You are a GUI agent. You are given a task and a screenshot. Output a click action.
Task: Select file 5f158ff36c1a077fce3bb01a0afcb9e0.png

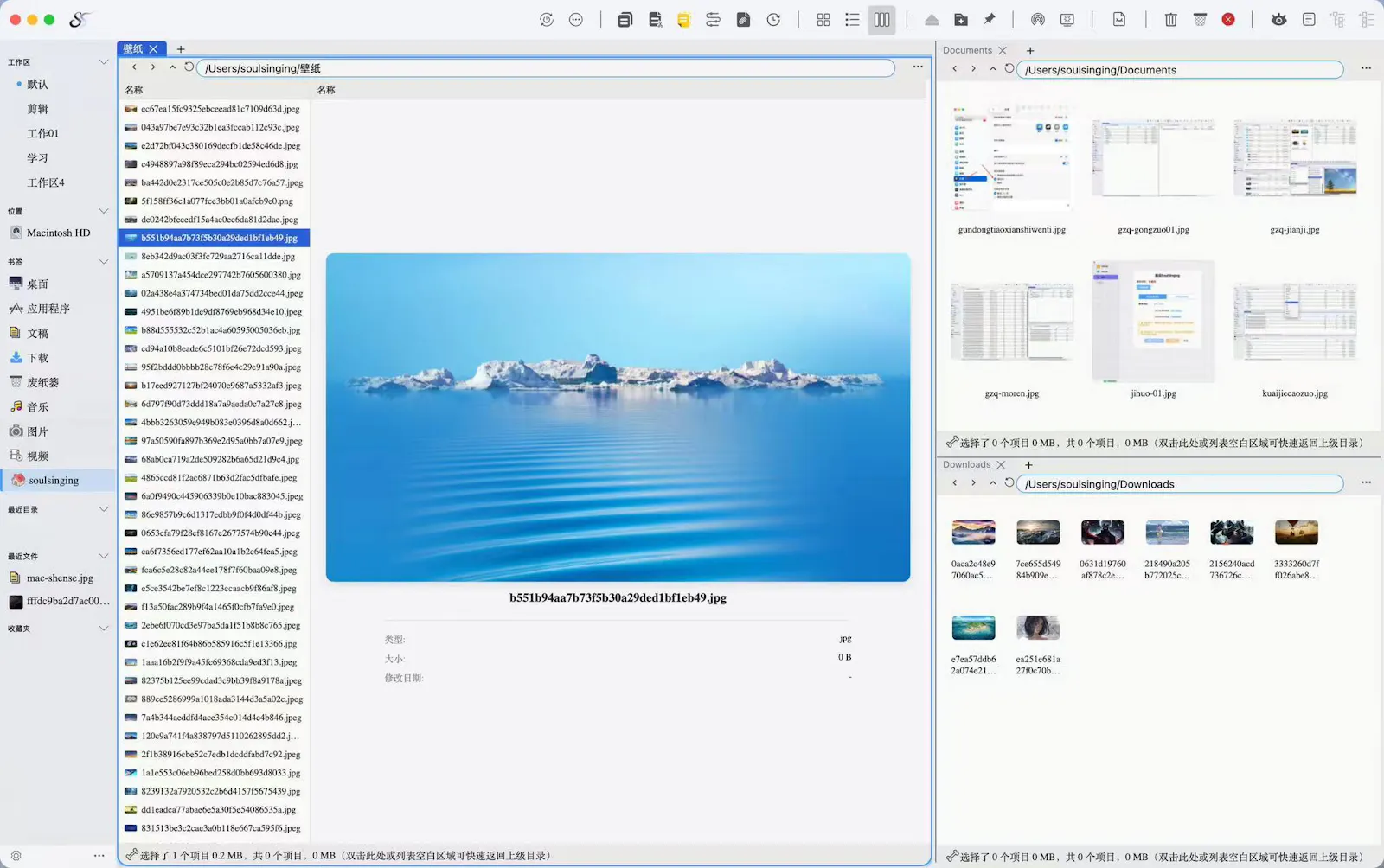pos(214,201)
